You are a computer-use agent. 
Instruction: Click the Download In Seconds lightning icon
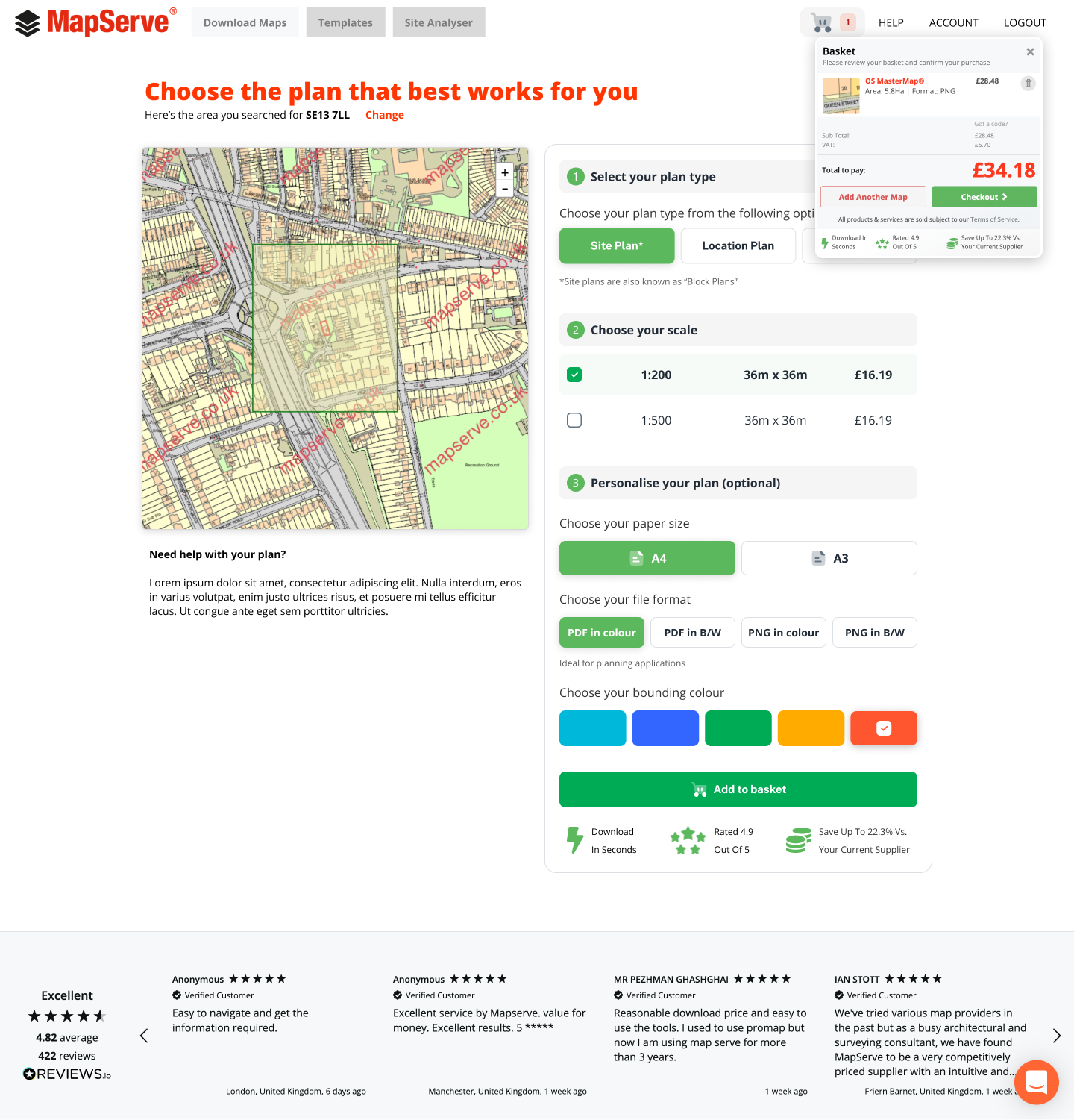[x=574, y=840]
